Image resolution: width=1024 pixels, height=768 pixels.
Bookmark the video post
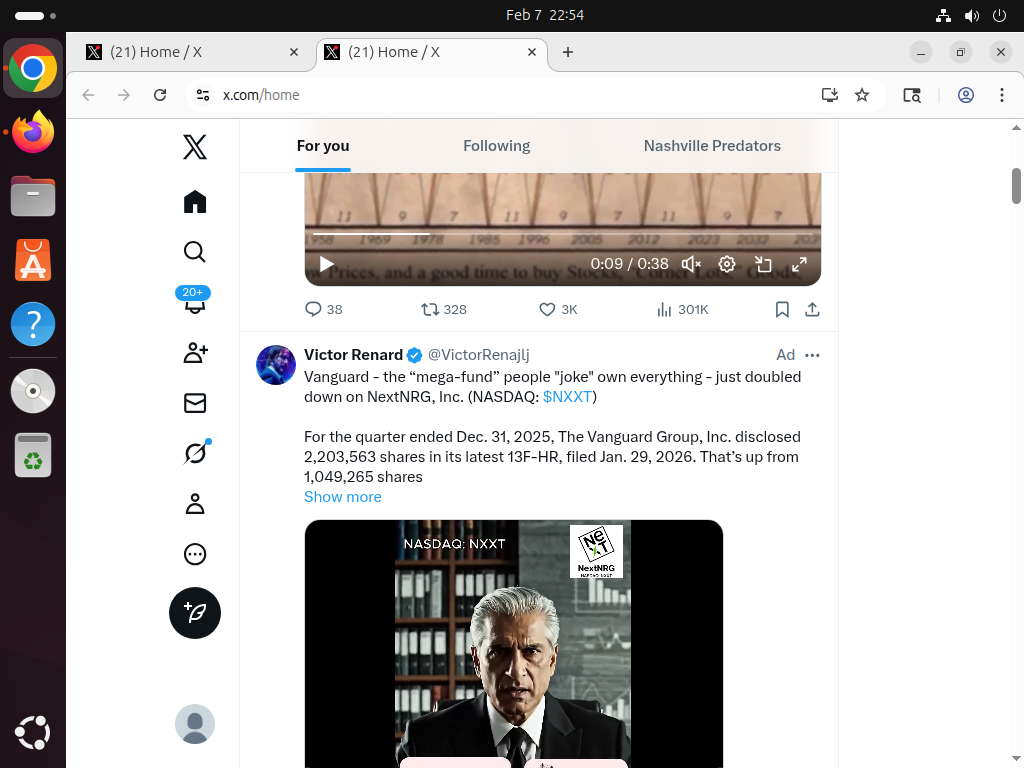tap(782, 310)
